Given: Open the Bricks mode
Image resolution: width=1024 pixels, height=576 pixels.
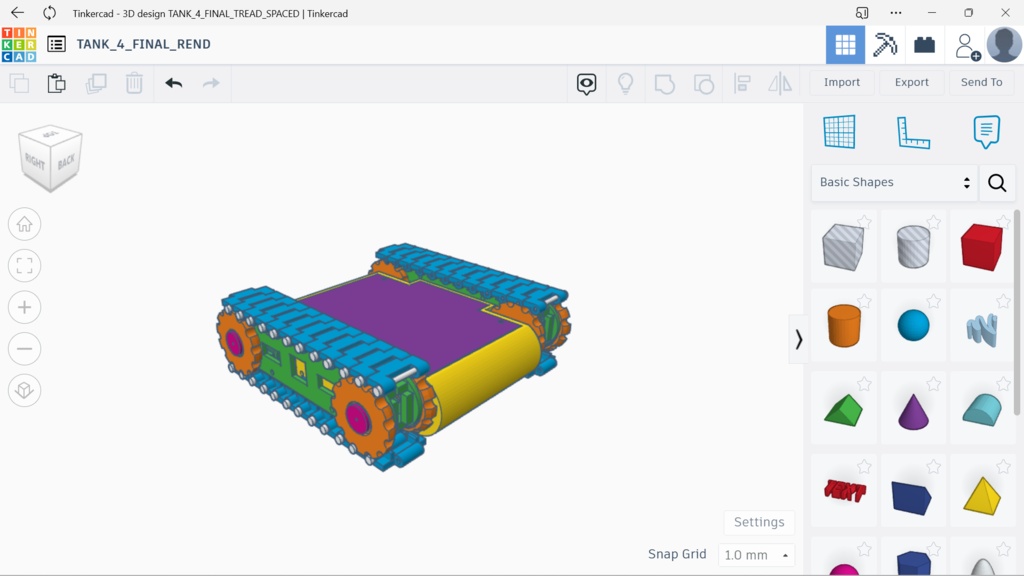Looking at the screenshot, I should click(x=924, y=44).
